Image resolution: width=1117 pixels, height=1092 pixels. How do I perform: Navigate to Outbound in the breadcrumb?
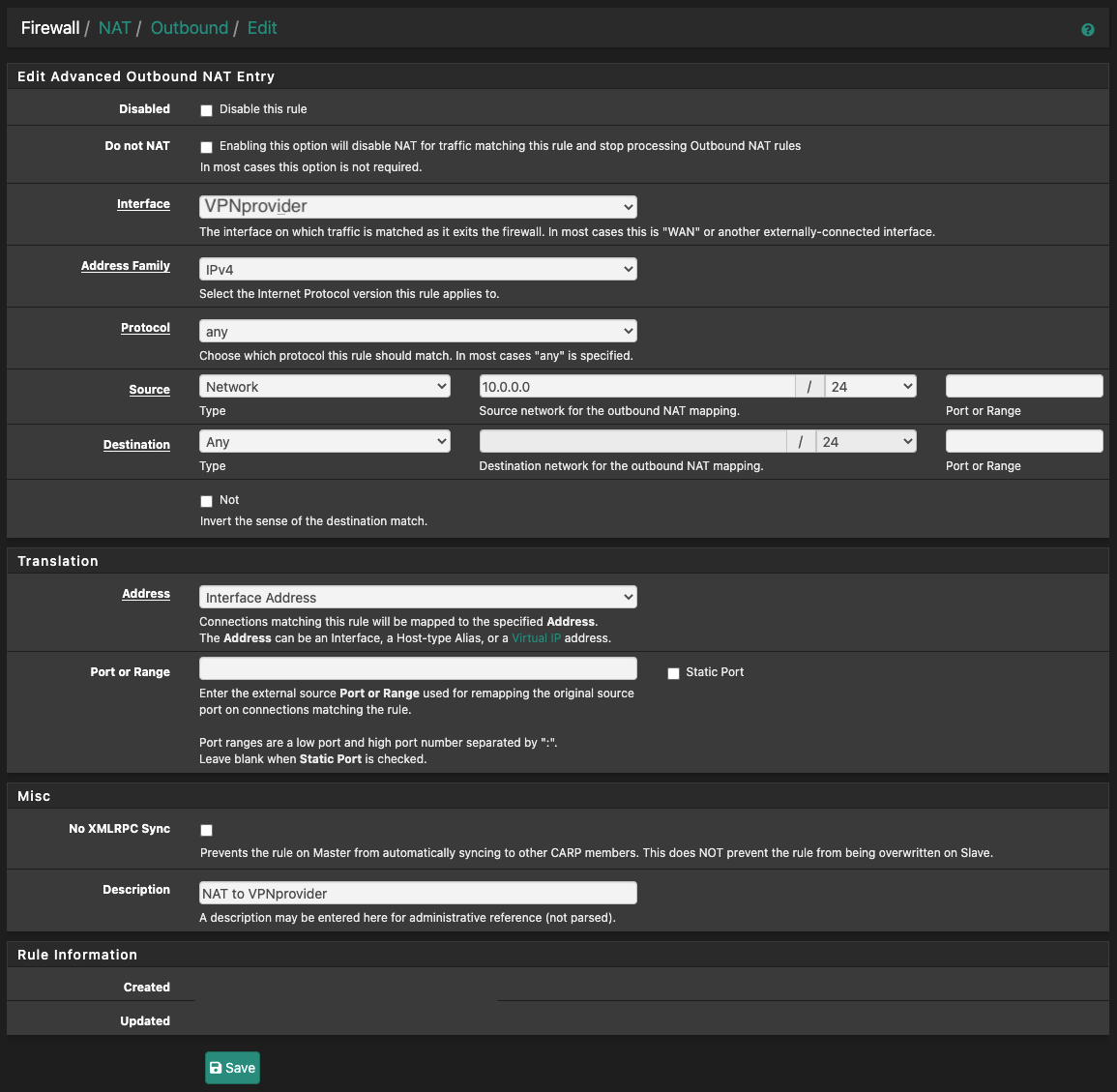(190, 28)
